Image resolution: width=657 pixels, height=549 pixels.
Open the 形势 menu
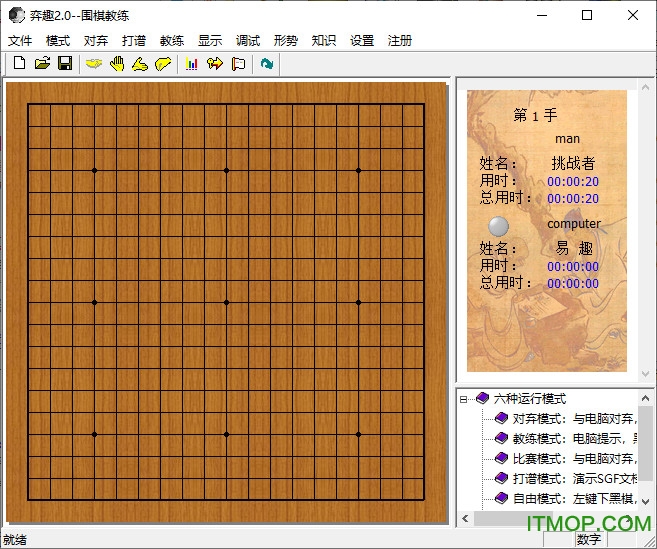pos(286,41)
